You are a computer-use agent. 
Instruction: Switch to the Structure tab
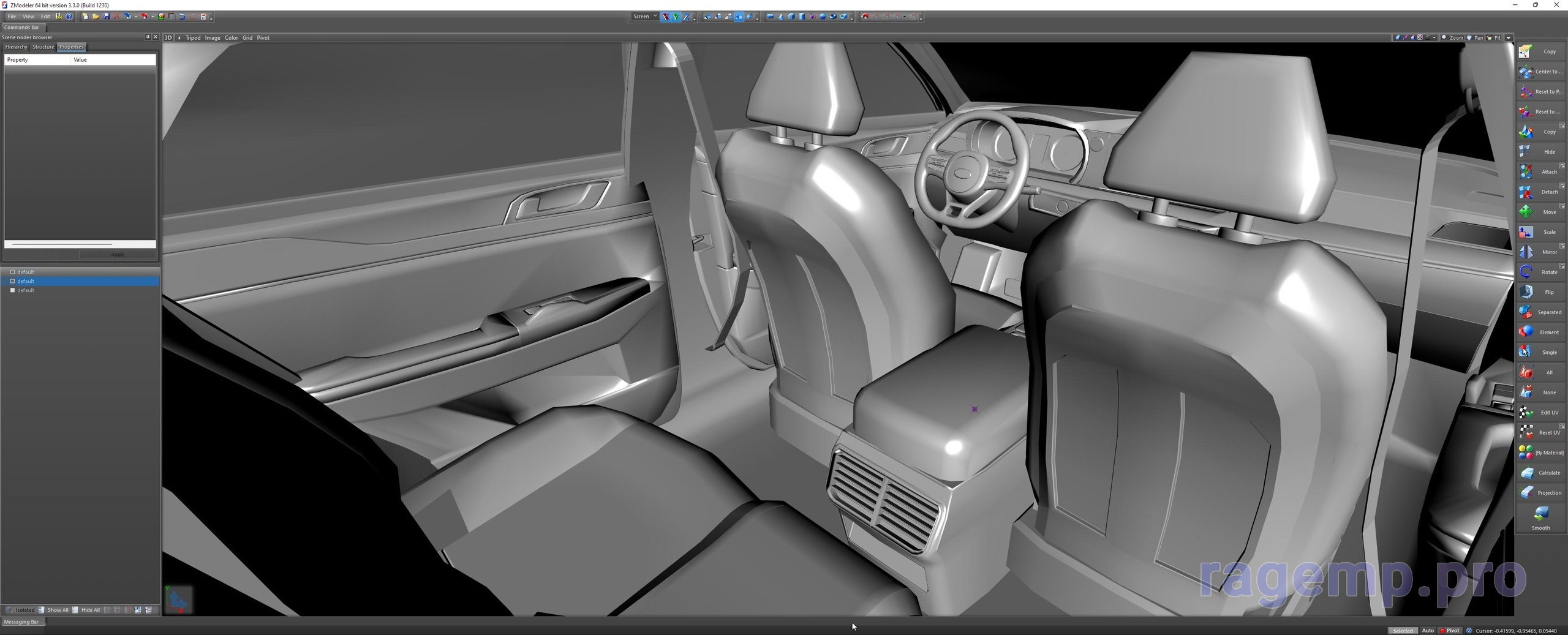(x=43, y=47)
